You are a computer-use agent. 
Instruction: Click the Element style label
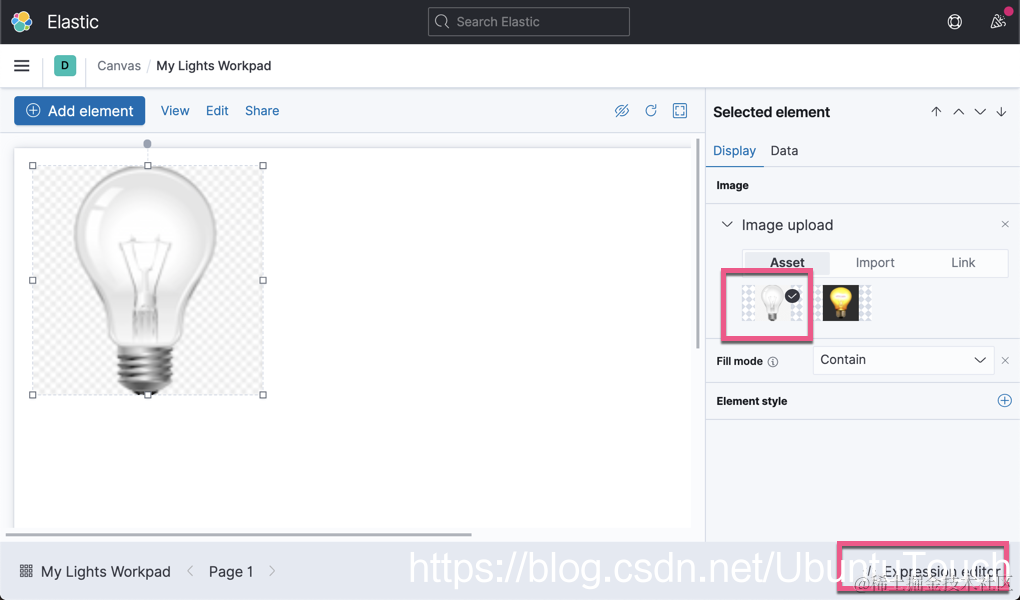click(x=751, y=401)
